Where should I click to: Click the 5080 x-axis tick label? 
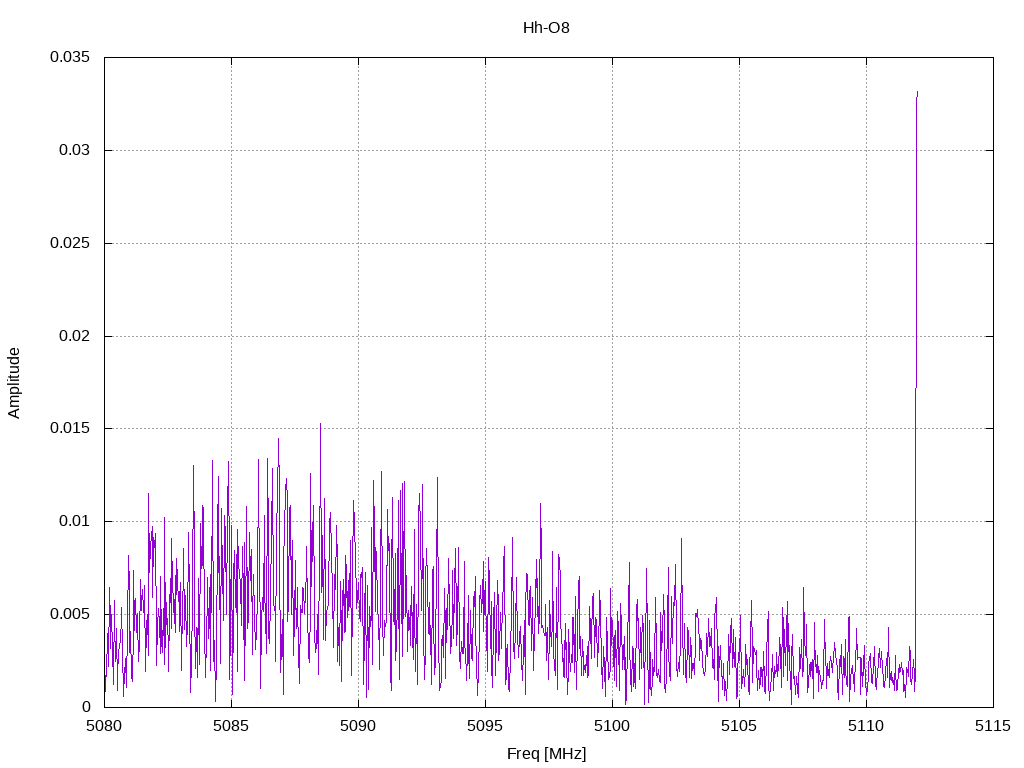(104, 726)
